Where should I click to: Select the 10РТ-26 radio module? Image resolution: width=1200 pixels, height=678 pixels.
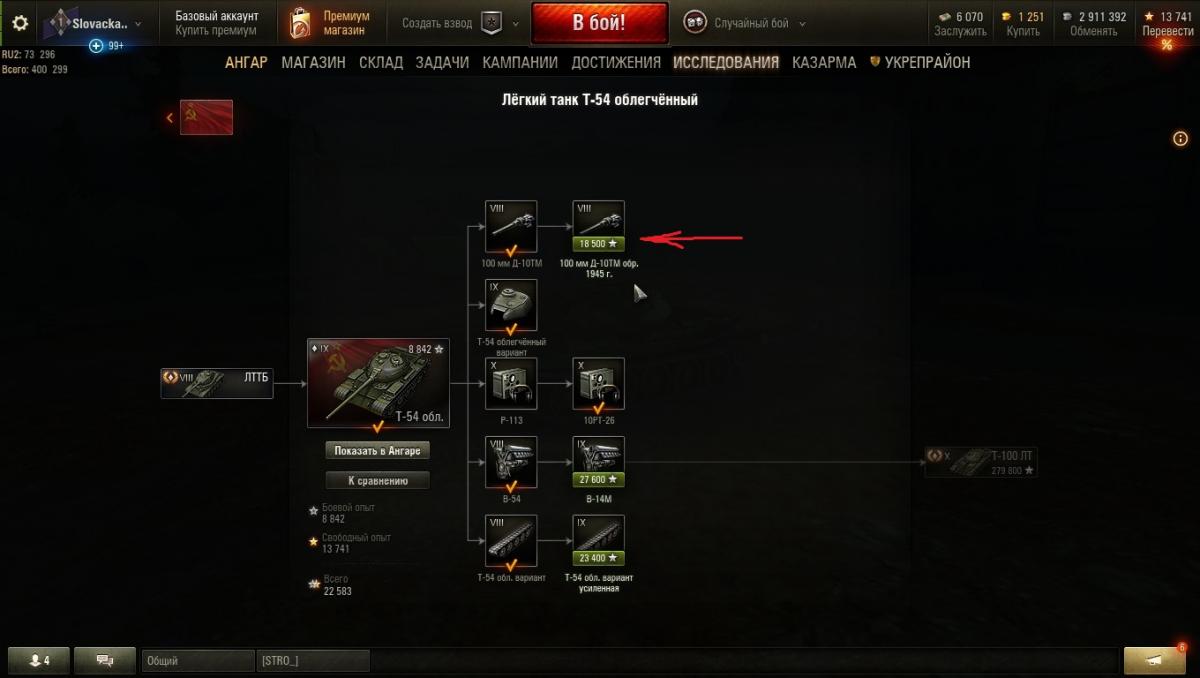(599, 384)
